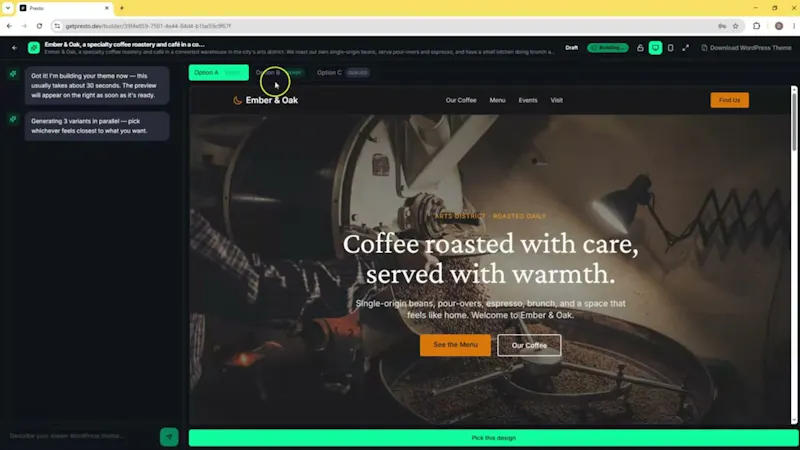Open Visit nav link in preview

coord(557,101)
